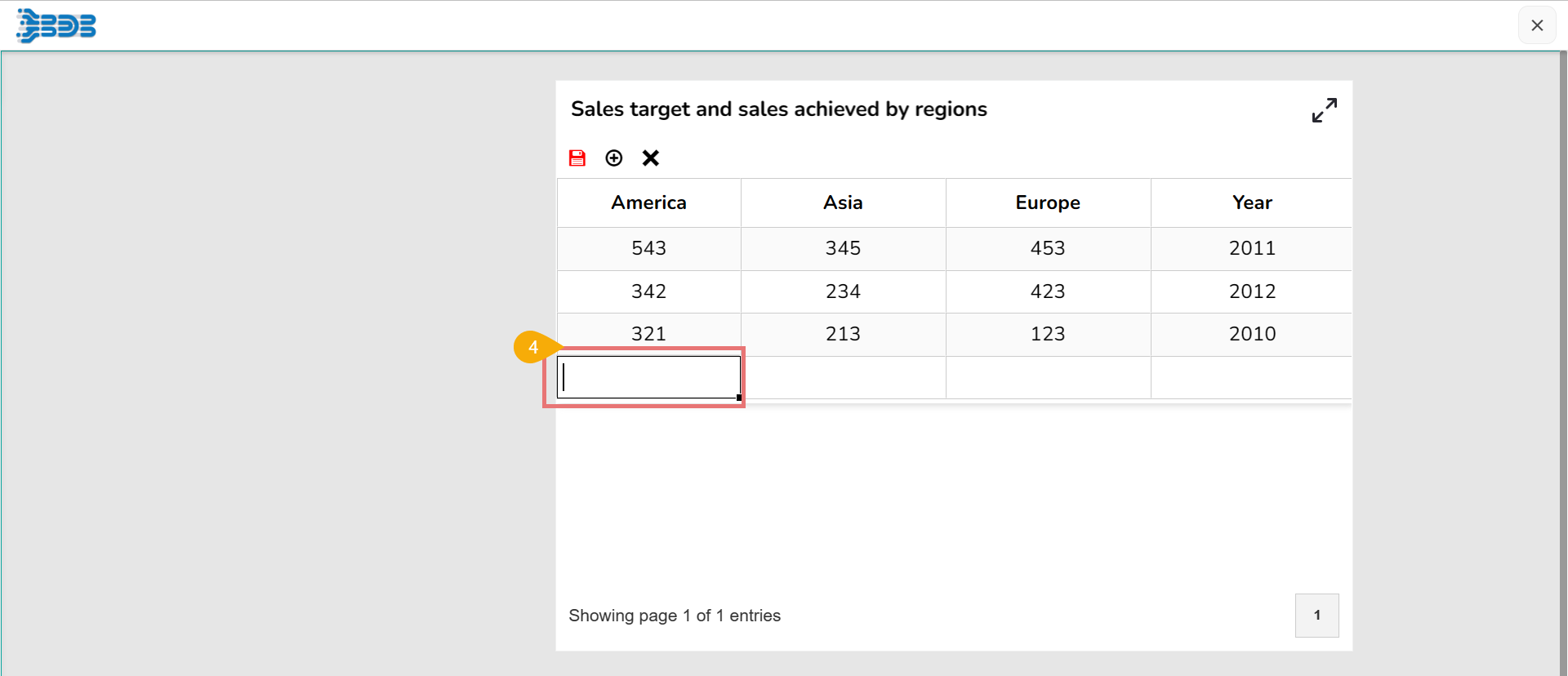Click the orange step 4 marker
Image resolution: width=1568 pixels, height=676 pixels.
(x=532, y=347)
